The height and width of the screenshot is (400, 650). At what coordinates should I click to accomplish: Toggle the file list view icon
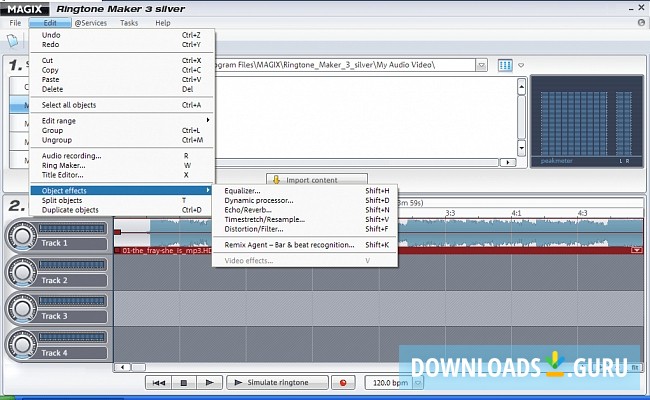505,65
